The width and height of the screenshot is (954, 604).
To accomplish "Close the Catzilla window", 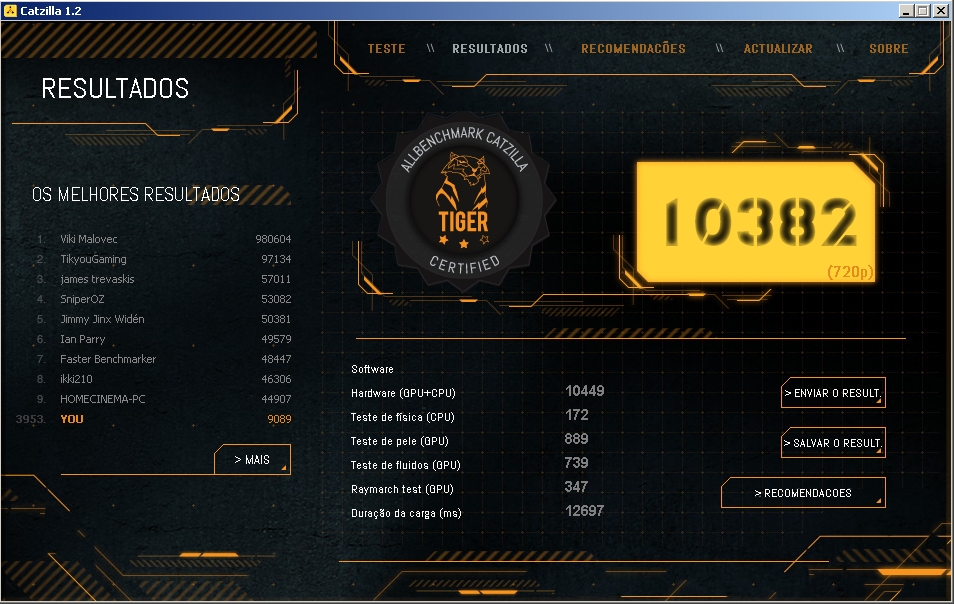I will 941,10.
